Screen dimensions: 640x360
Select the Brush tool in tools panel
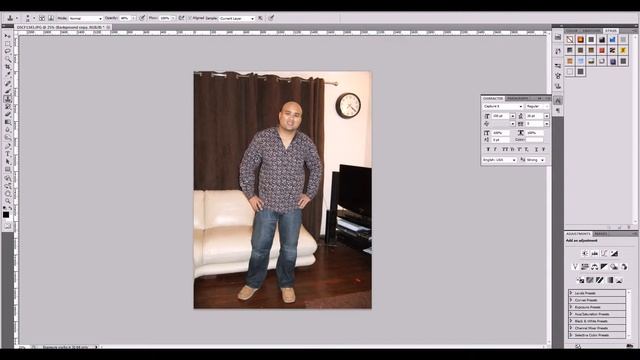tap(7, 91)
